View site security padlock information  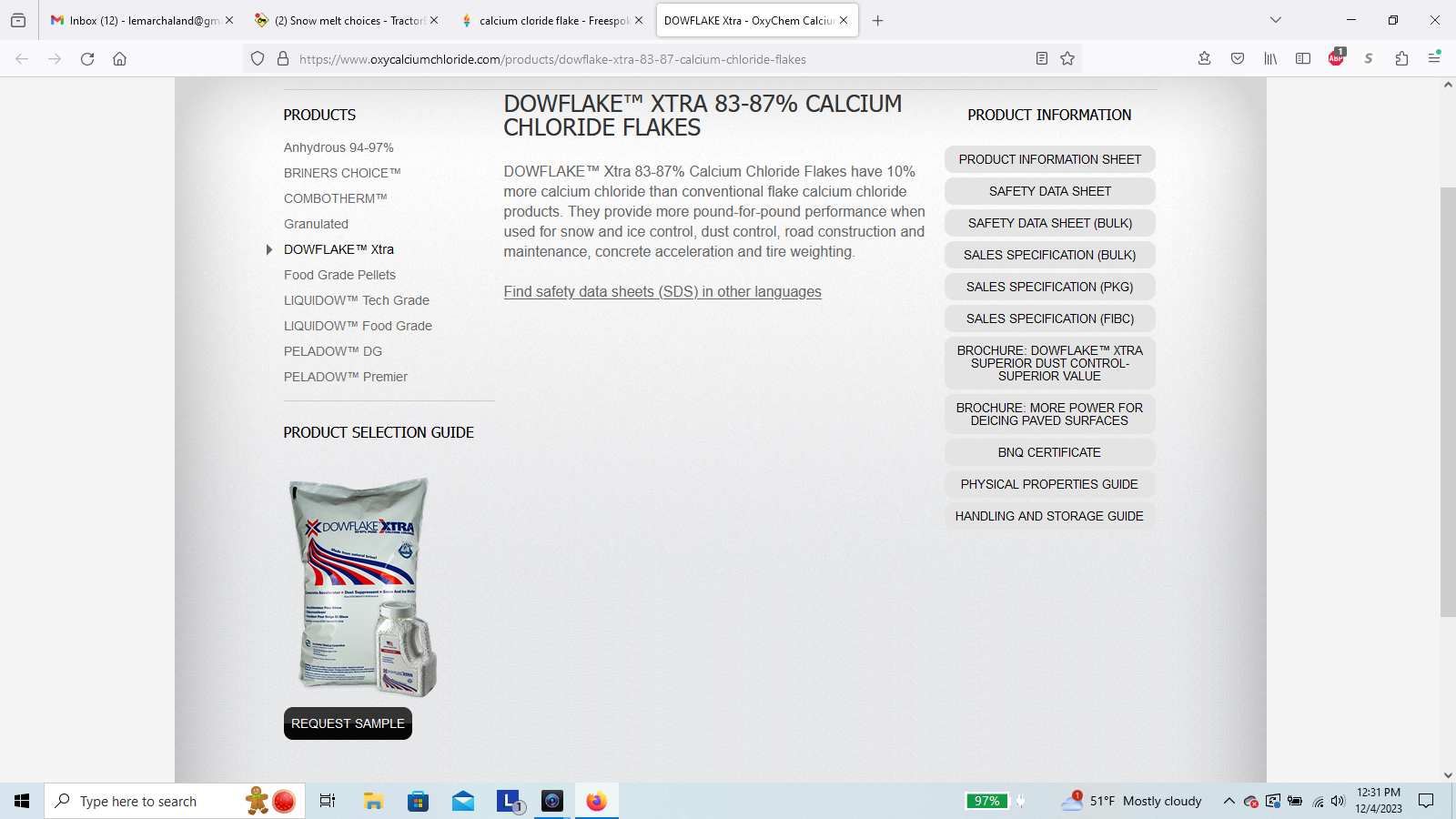pyautogui.click(x=283, y=59)
